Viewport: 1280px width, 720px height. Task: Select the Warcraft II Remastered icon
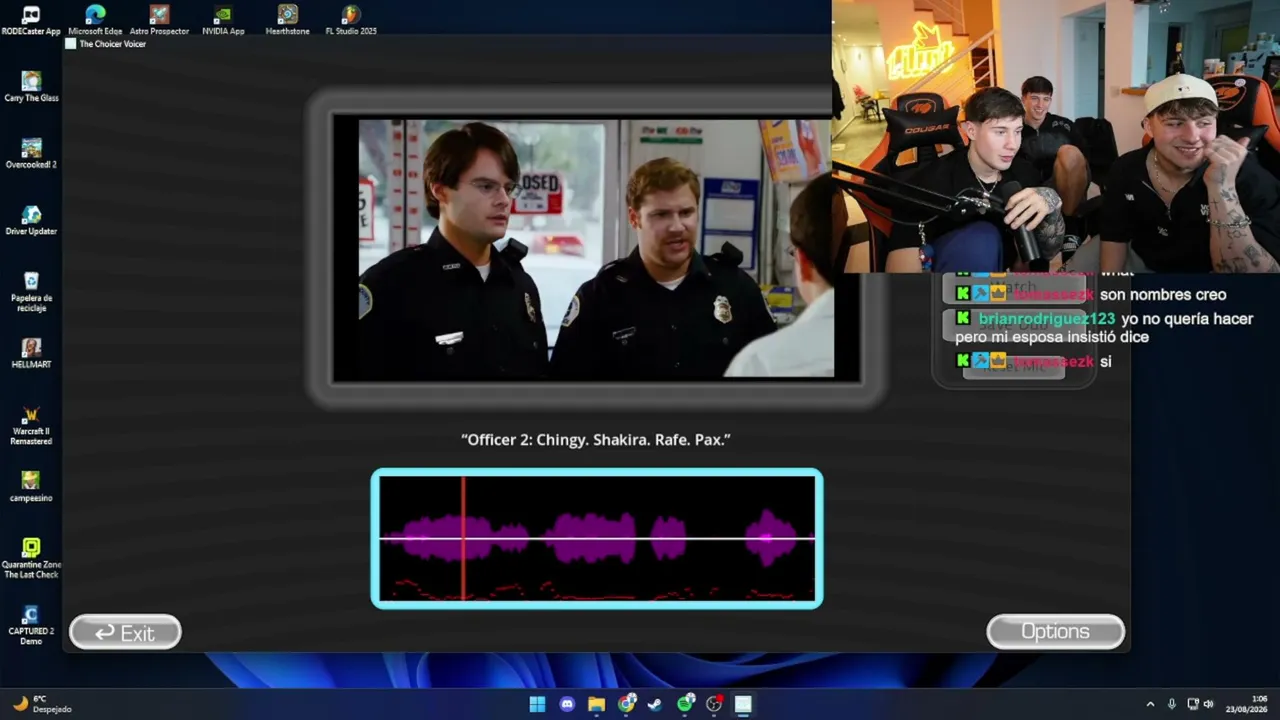(x=31, y=425)
